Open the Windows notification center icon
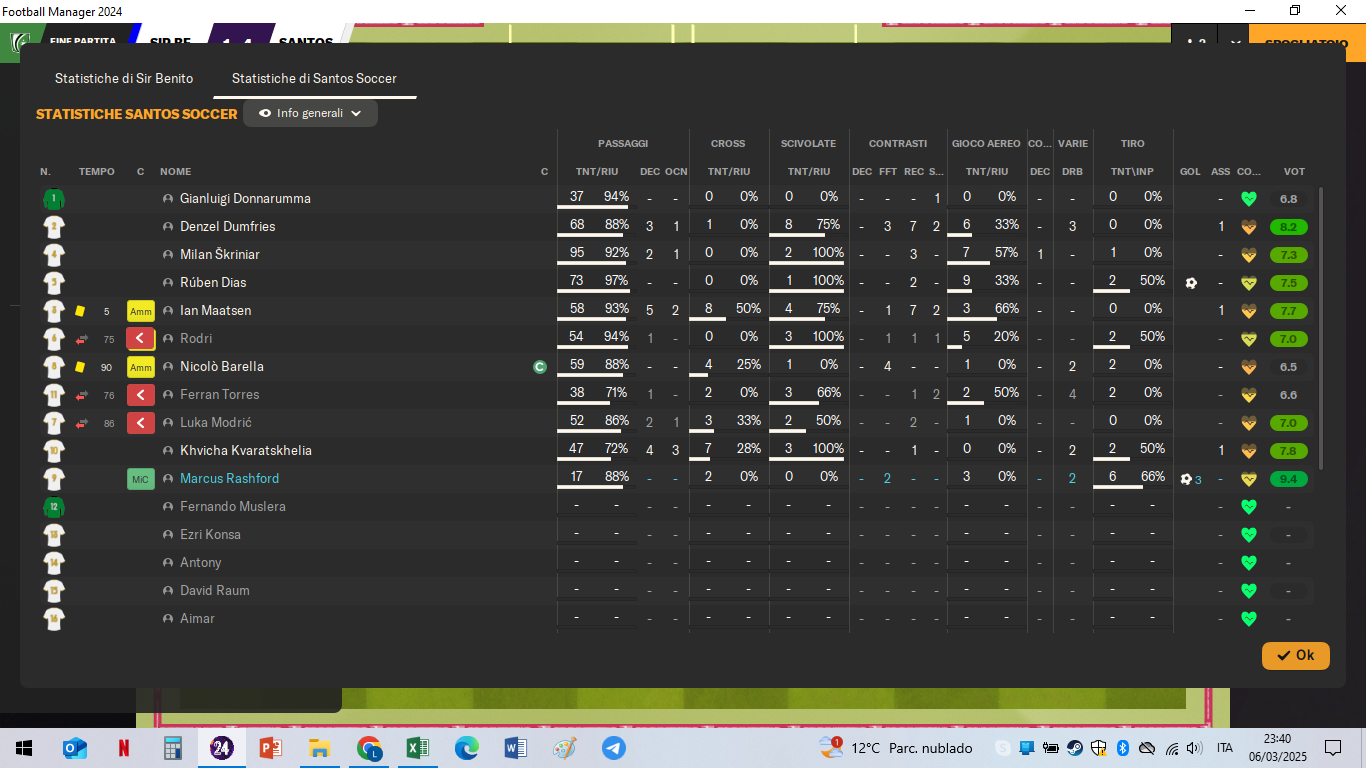The width and height of the screenshot is (1366, 768). [x=1332, y=748]
